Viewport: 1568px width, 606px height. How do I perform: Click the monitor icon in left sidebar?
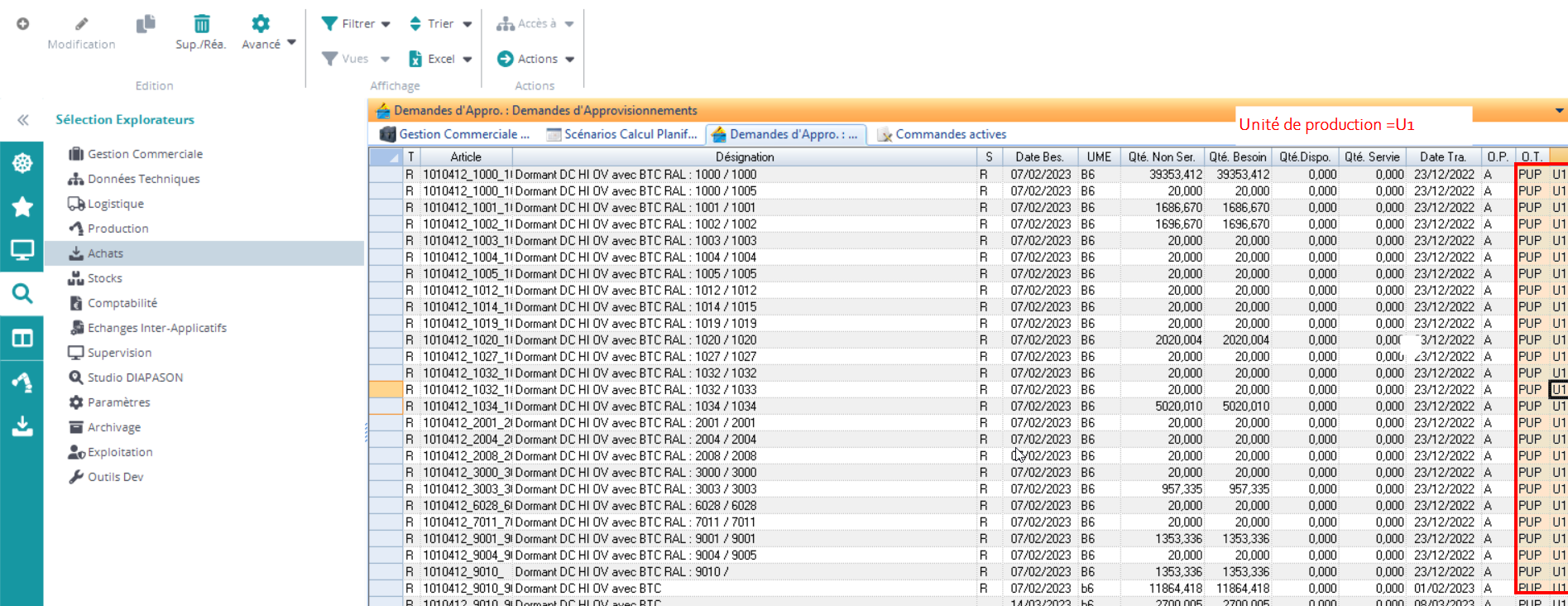coord(22,250)
